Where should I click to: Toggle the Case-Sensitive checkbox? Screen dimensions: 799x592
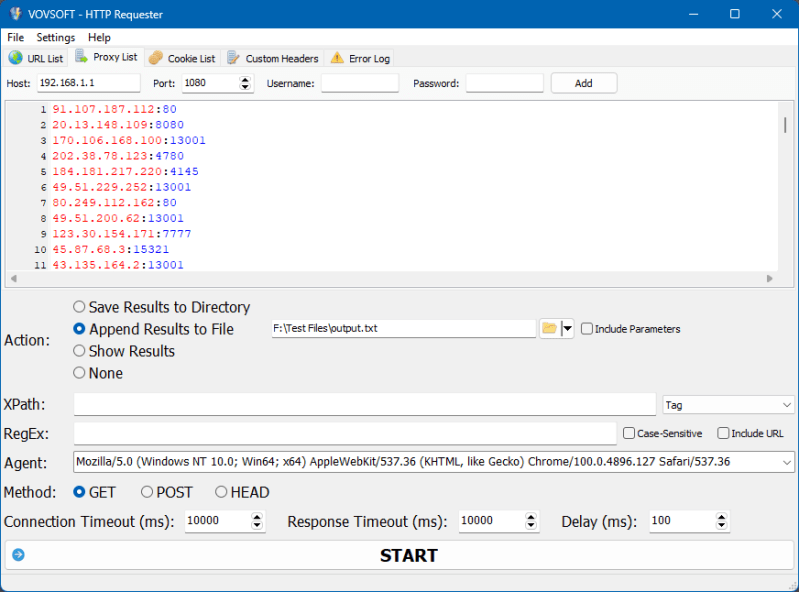[629, 433]
